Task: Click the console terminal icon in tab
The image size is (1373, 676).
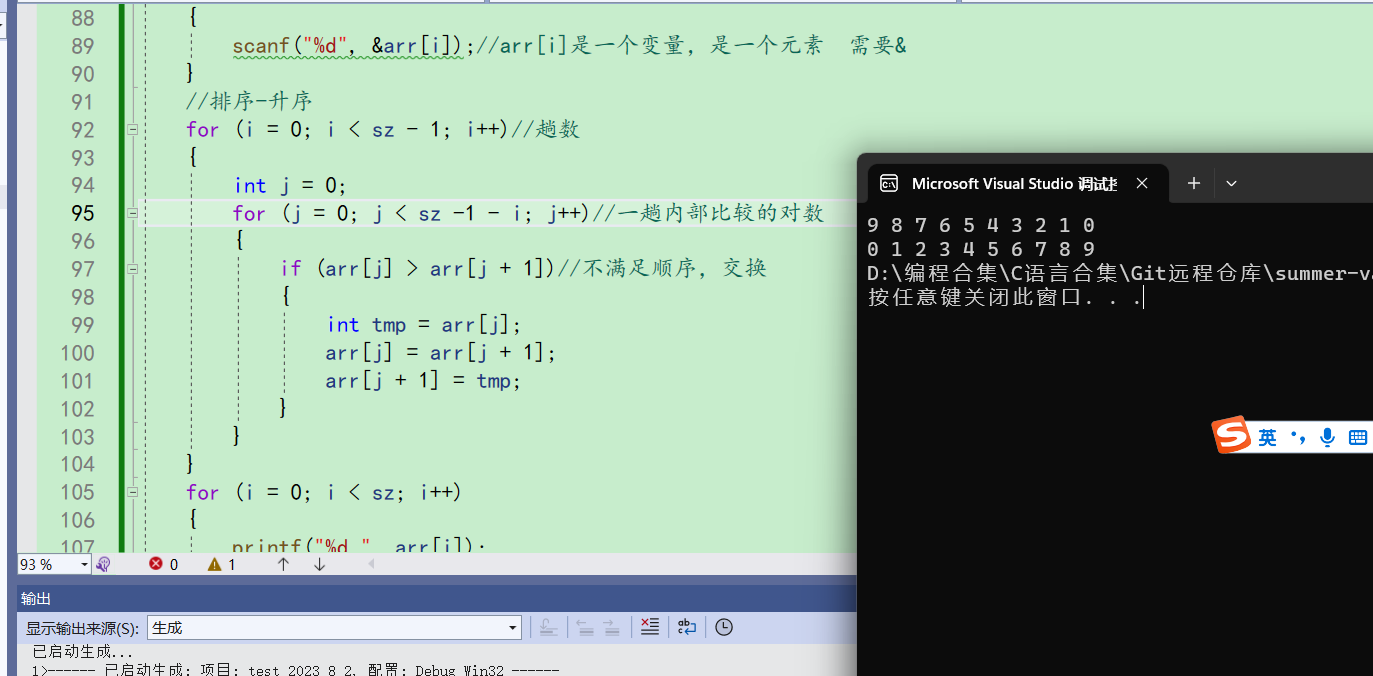Action: [x=888, y=183]
